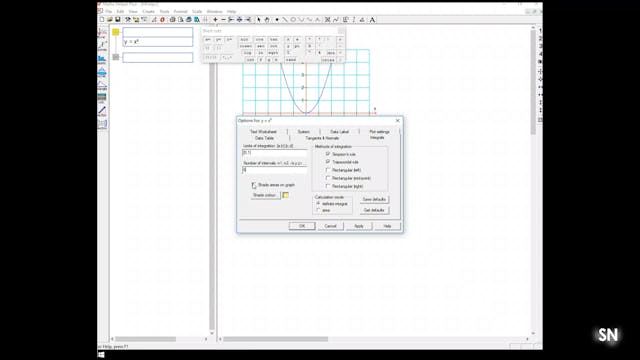Click the Apply button
Image resolution: width=640 pixels, height=360 pixels.
359,226
